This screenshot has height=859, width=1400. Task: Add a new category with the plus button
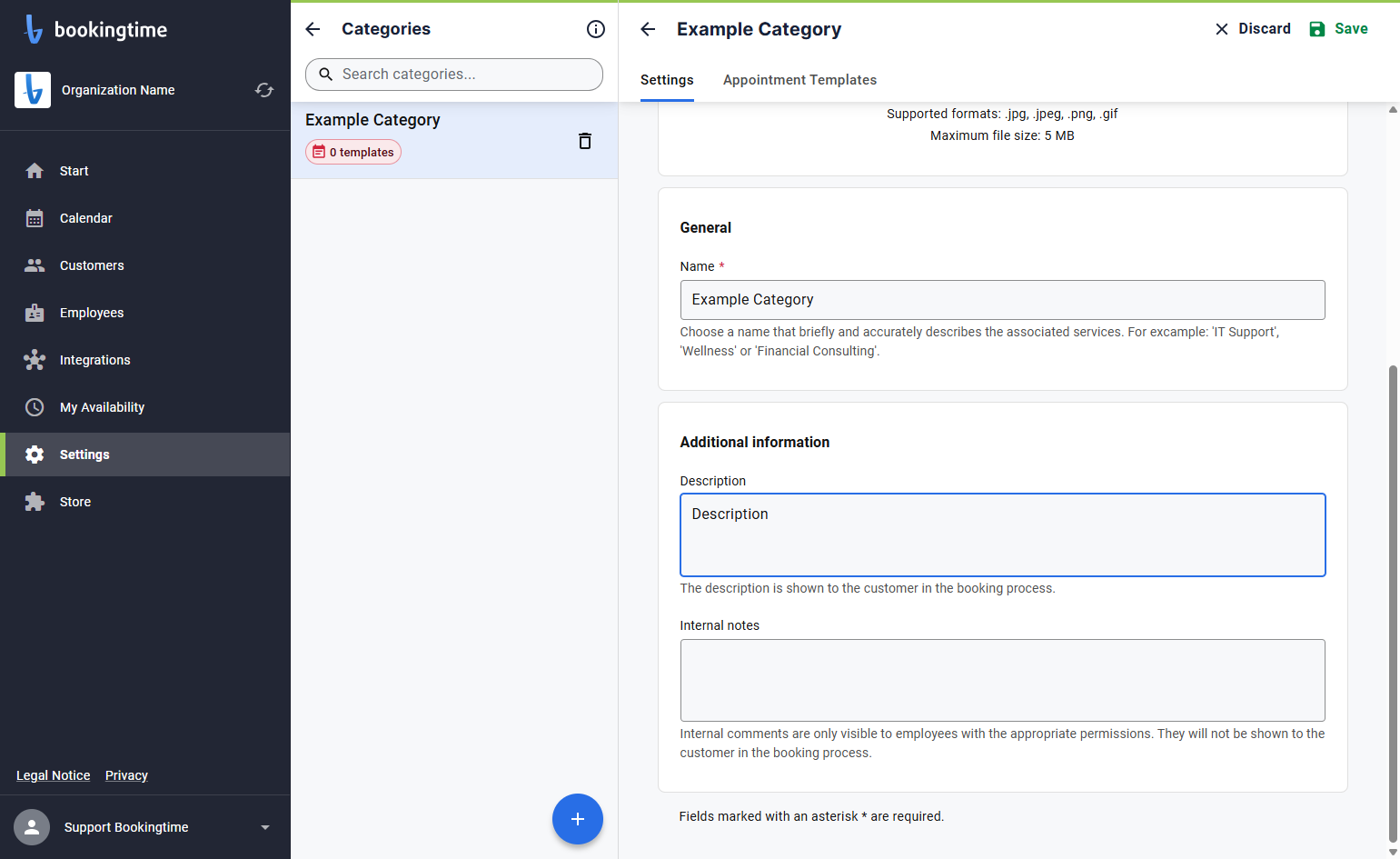click(578, 819)
